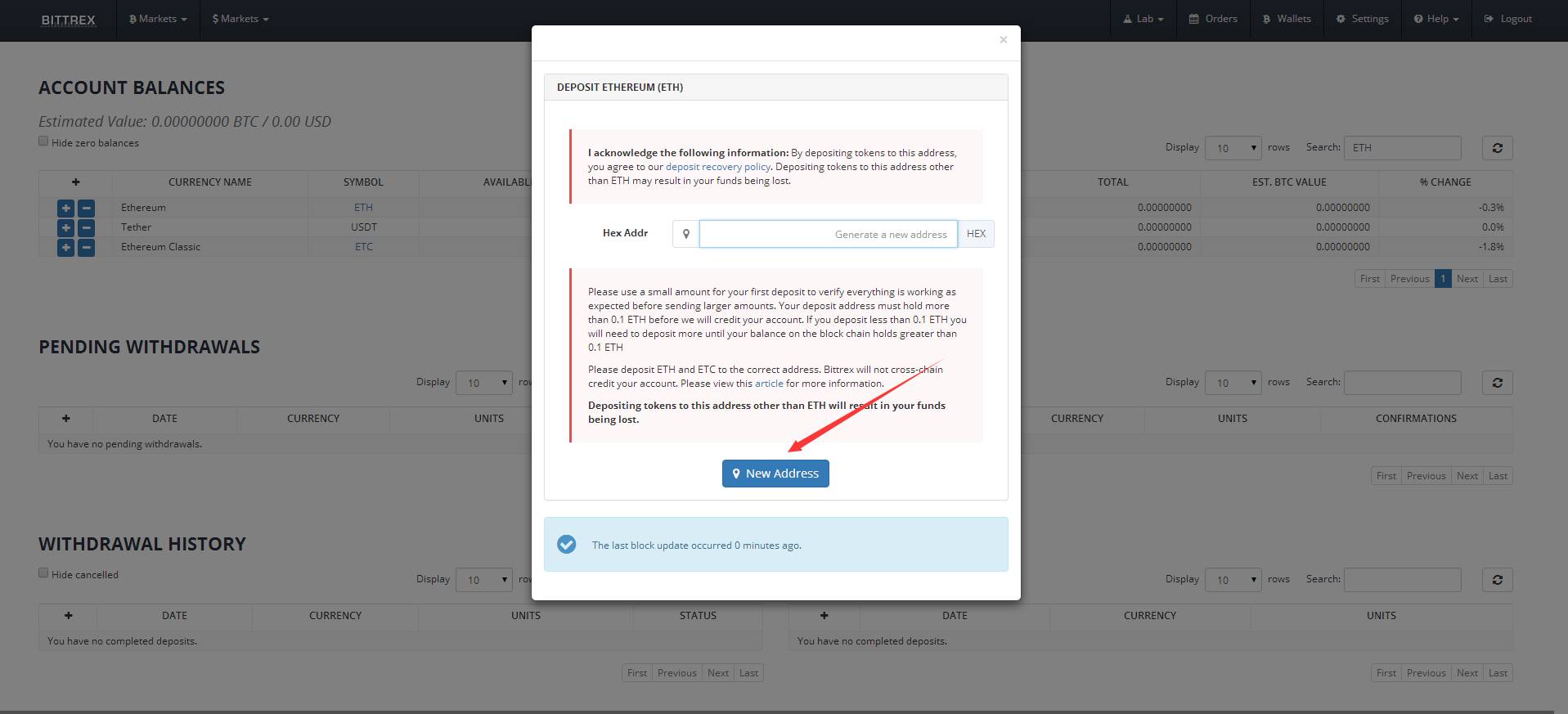
Task: Refresh the account balances table
Action: tap(1497, 148)
